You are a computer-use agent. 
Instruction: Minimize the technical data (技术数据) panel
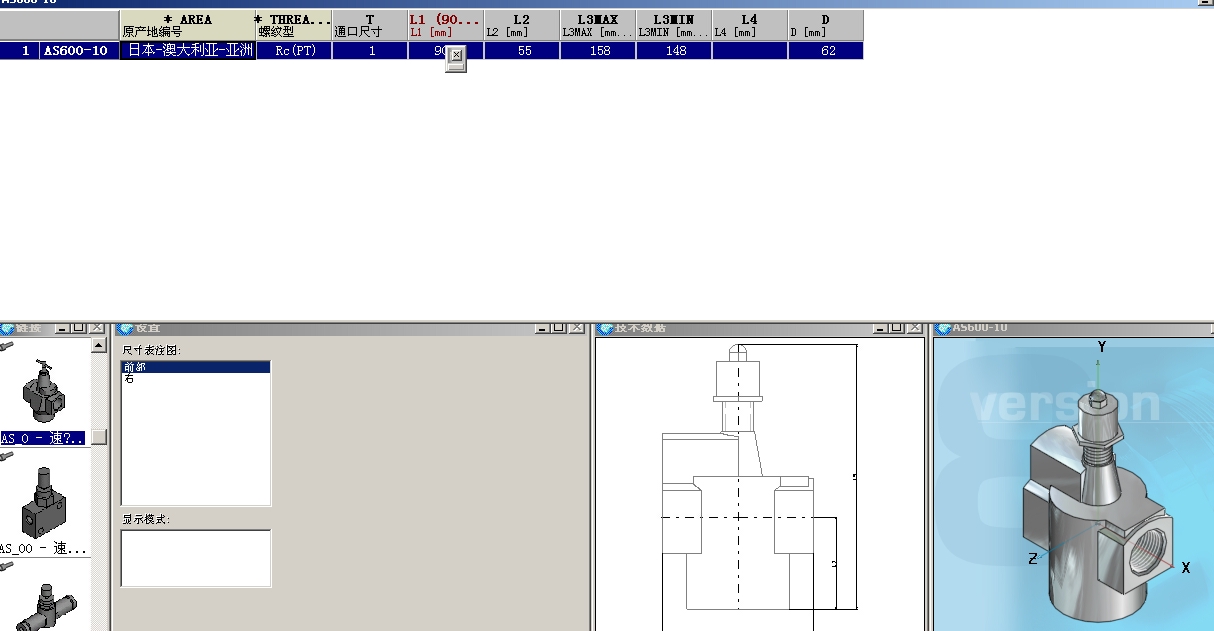880,328
